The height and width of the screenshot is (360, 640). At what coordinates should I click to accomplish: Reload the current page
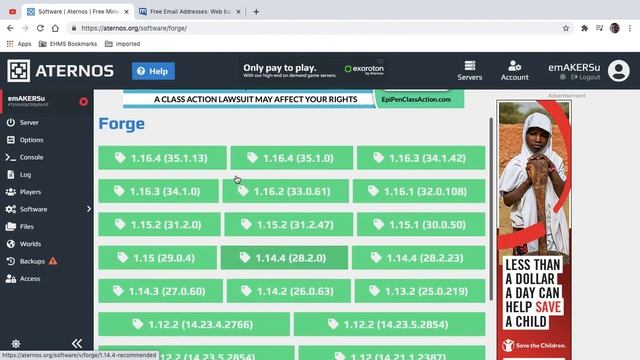click(x=40, y=28)
